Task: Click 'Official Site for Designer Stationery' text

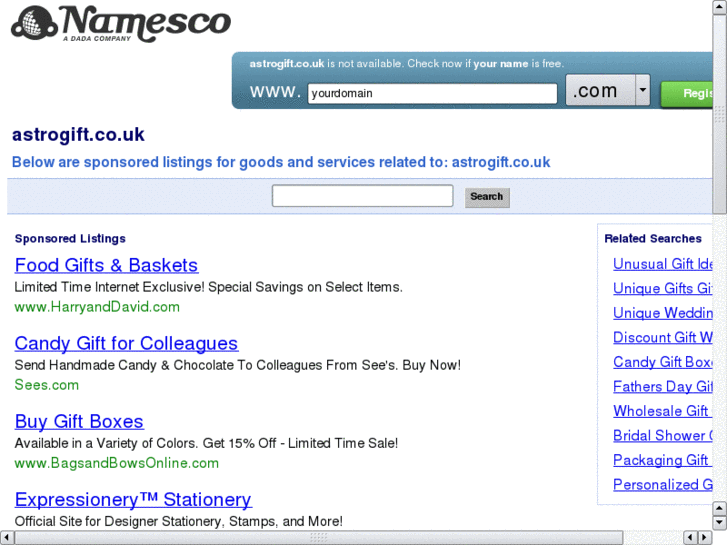Action: click(x=179, y=521)
